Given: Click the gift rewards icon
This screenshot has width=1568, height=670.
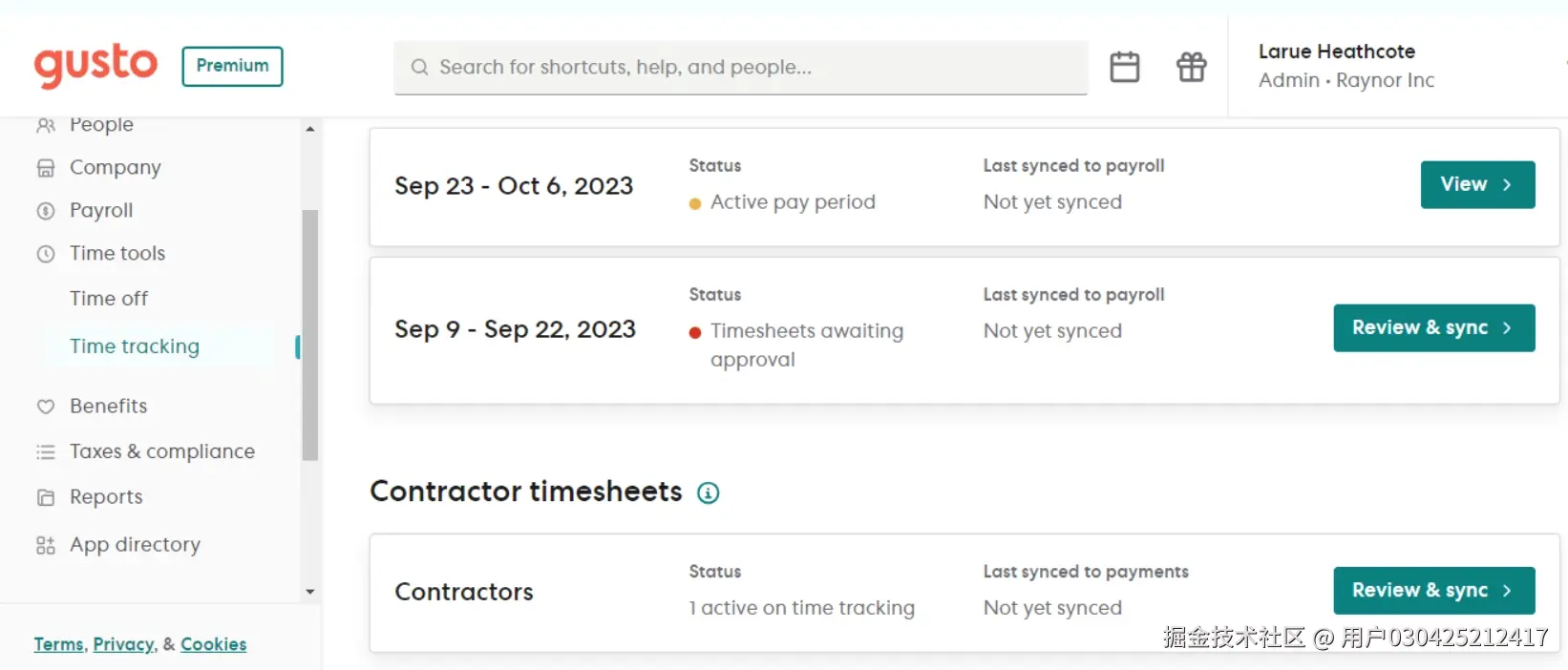Looking at the screenshot, I should coord(1191,67).
